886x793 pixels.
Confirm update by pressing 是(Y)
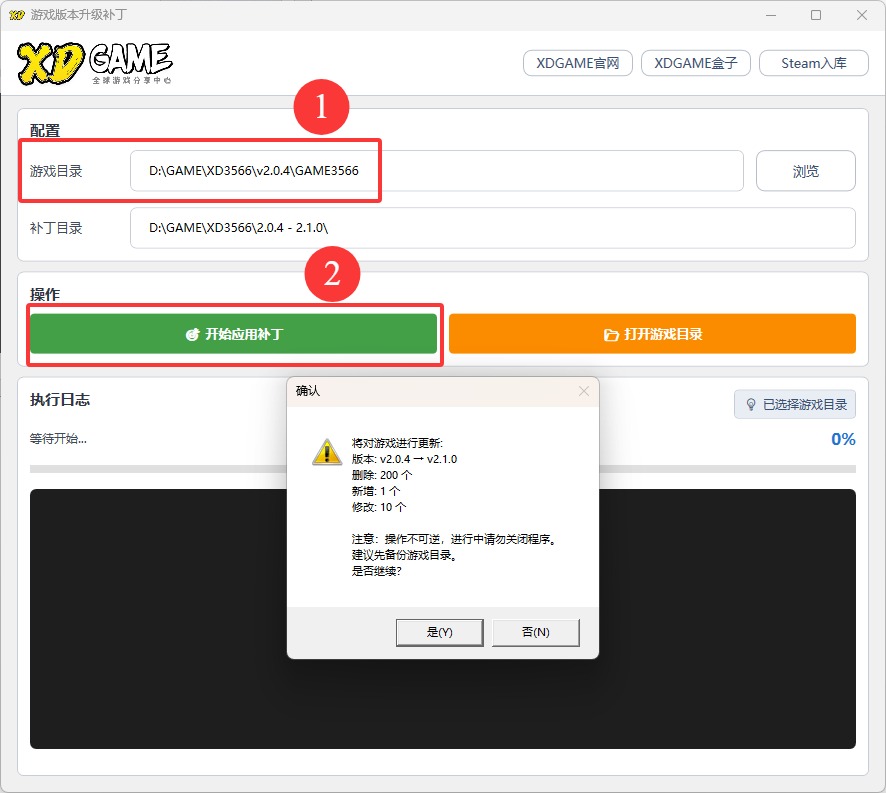coord(439,632)
